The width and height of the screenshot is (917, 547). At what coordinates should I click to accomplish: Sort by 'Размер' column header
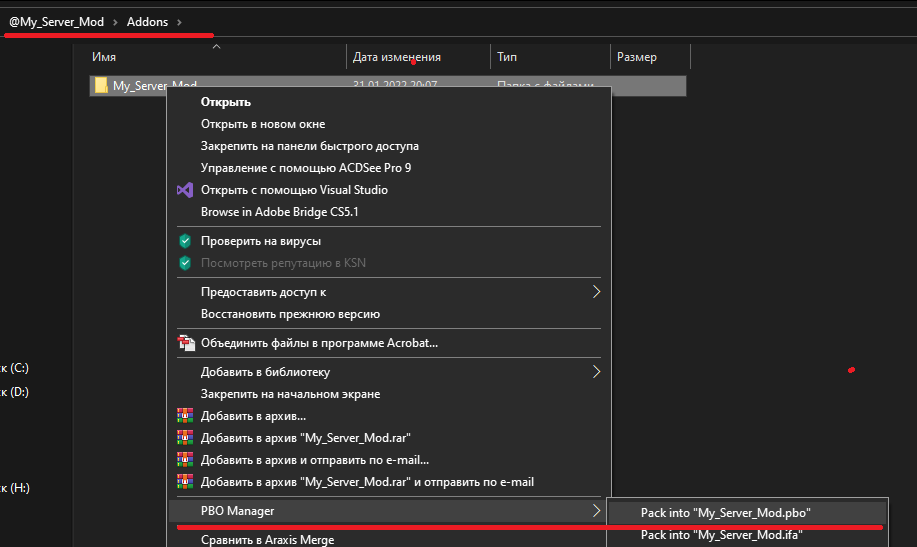point(637,57)
